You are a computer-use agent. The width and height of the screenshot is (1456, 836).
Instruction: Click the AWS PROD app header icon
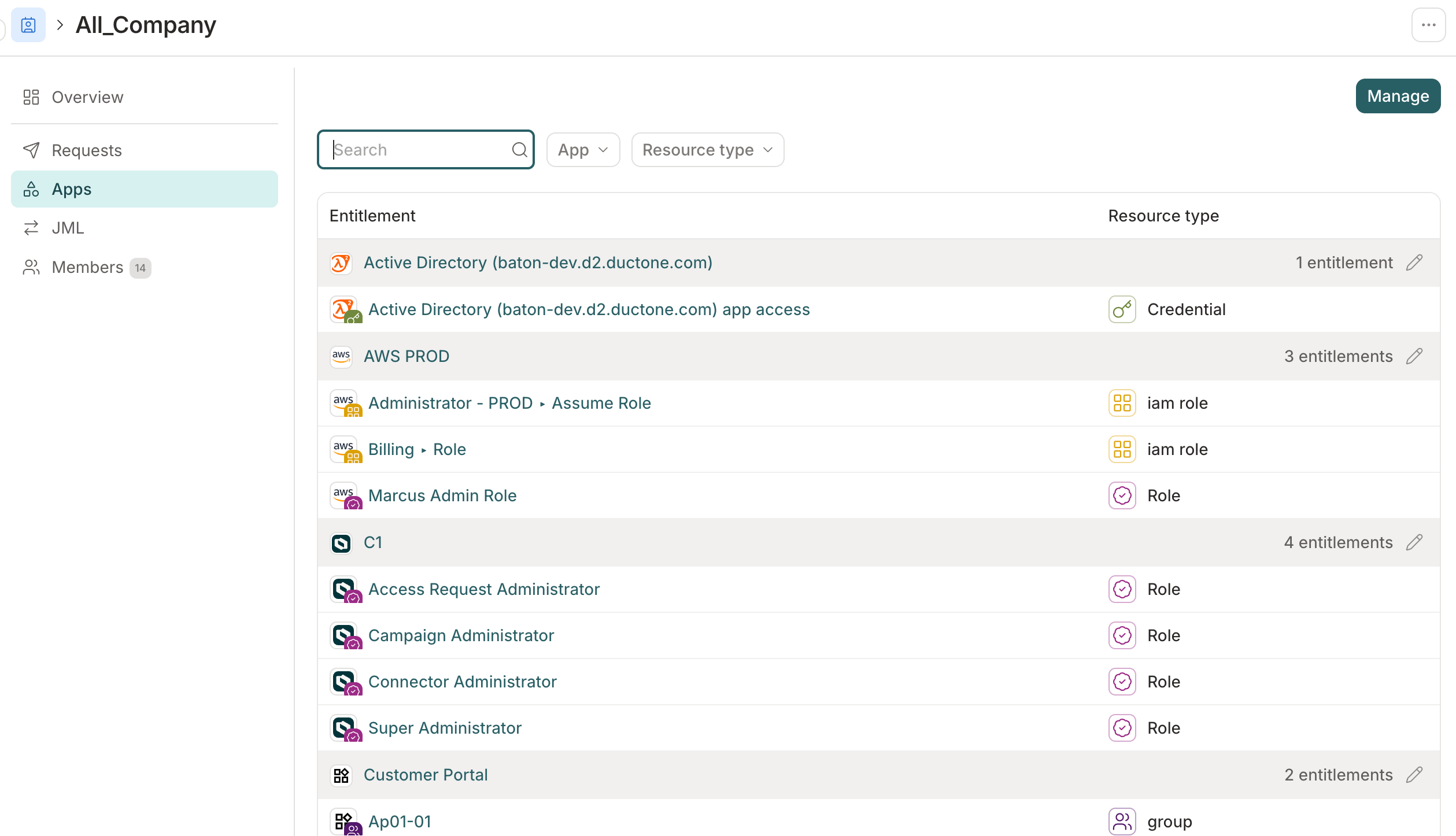[x=341, y=356]
